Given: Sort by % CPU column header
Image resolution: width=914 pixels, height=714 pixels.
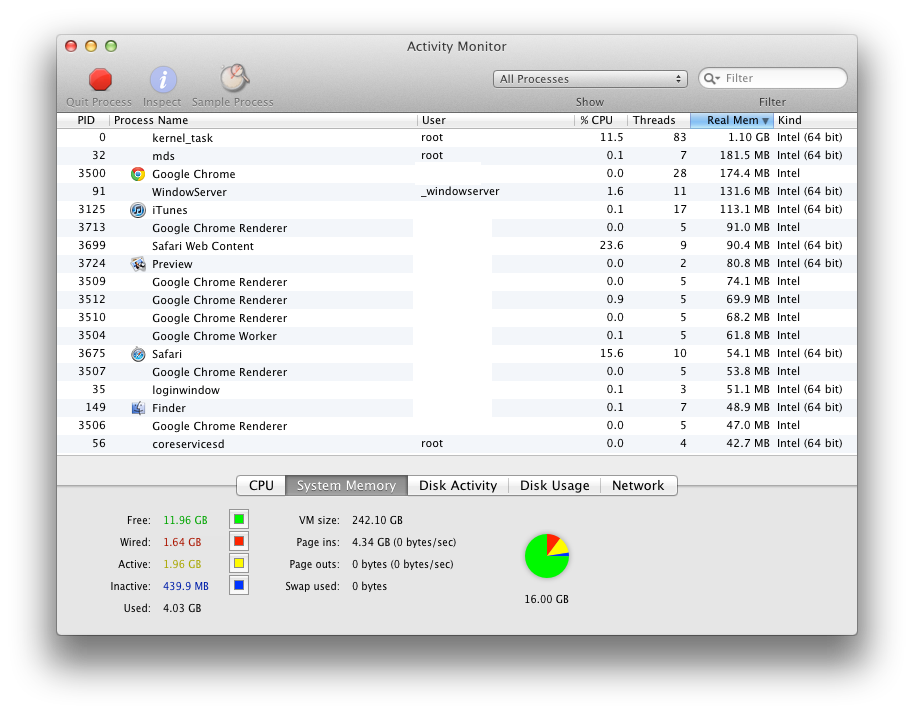Looking at the screenshot, I should click(x=600, y=120).
